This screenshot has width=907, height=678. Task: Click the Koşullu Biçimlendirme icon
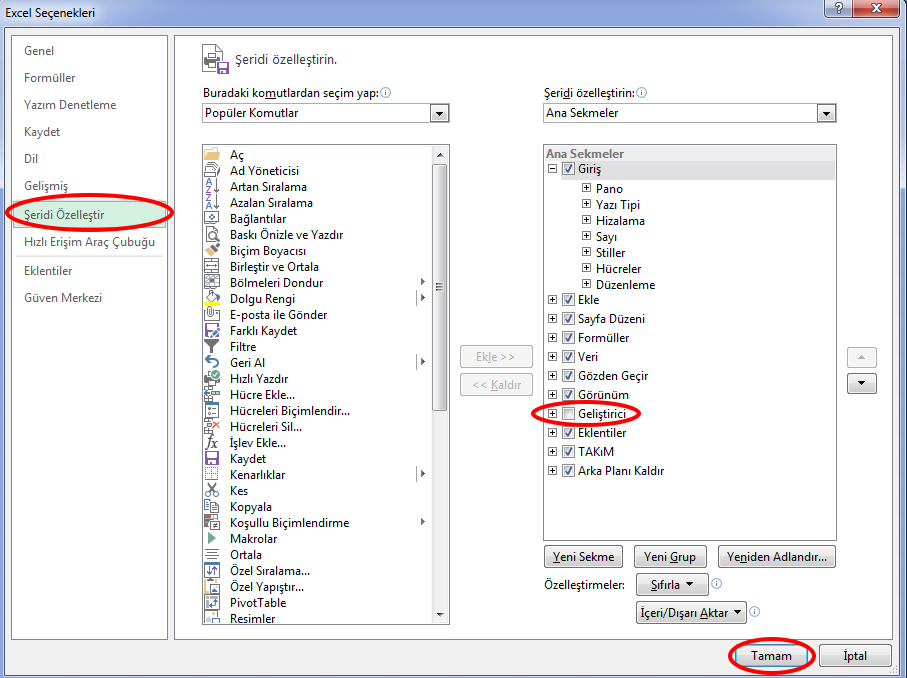point(212,522)
